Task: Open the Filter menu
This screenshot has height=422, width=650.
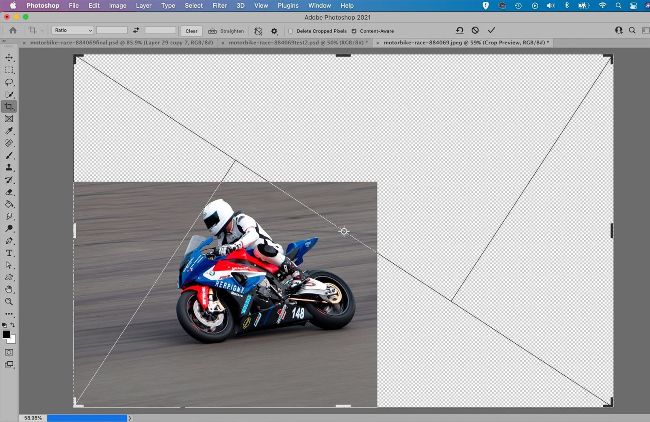Action: [x=219, y=5]
